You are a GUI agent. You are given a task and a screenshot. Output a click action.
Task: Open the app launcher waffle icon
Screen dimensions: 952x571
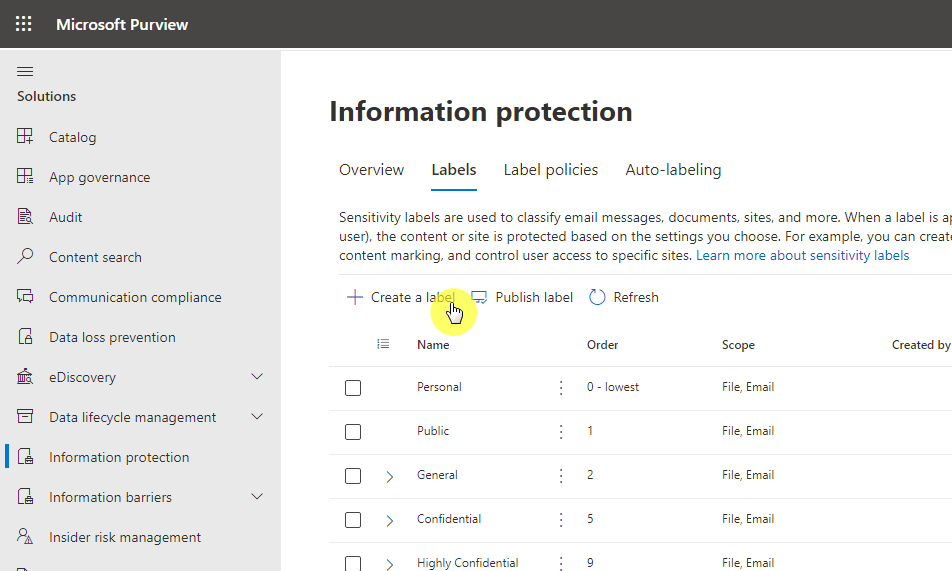point(24,24)
